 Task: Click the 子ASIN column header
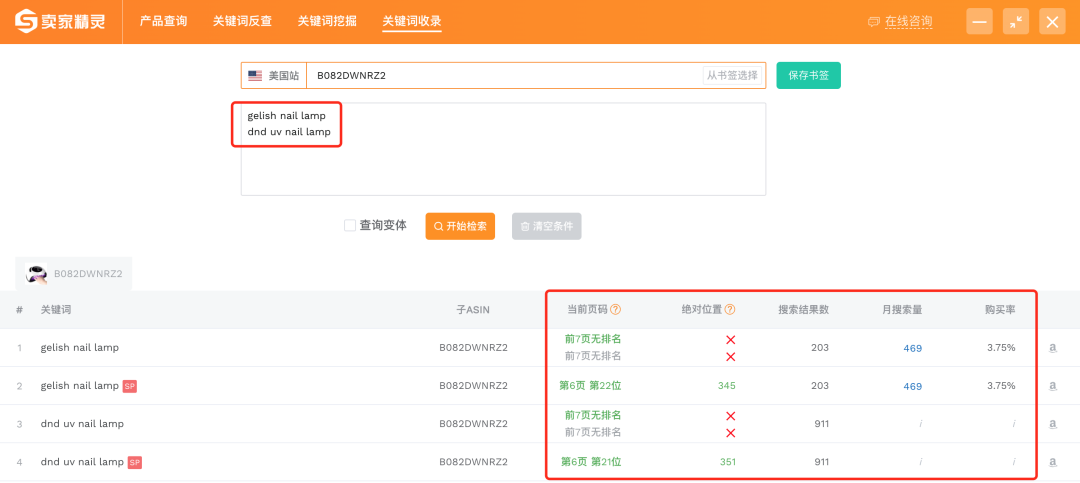[473, 309]
